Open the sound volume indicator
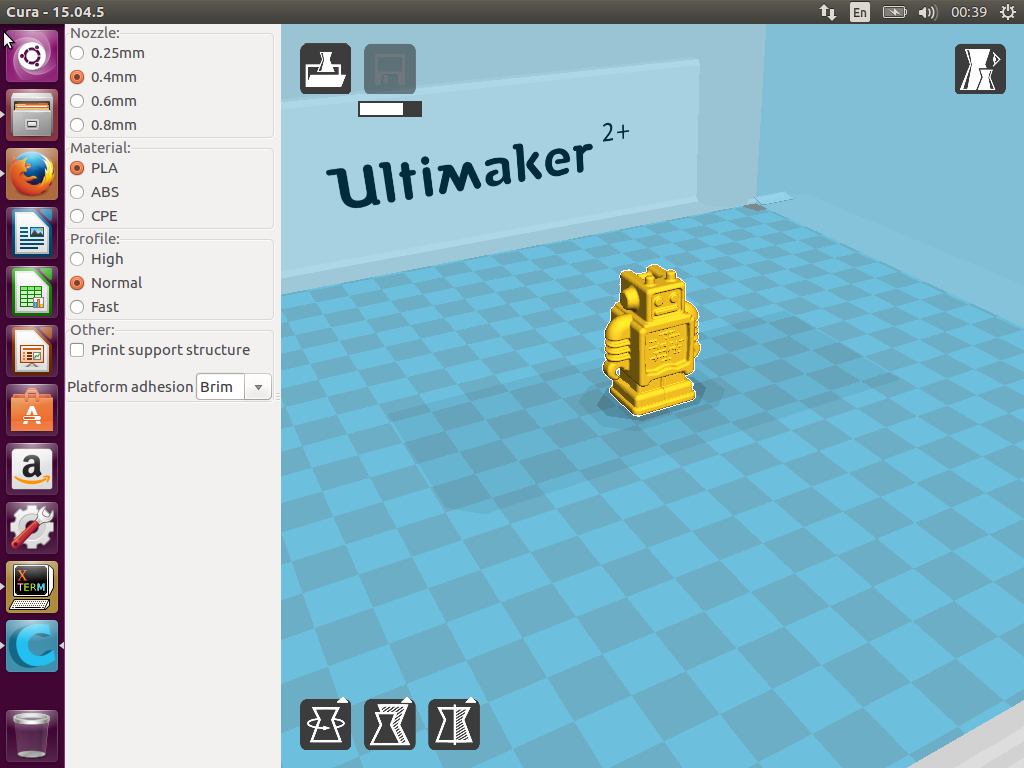The image size is (1024, 768). 927,12
